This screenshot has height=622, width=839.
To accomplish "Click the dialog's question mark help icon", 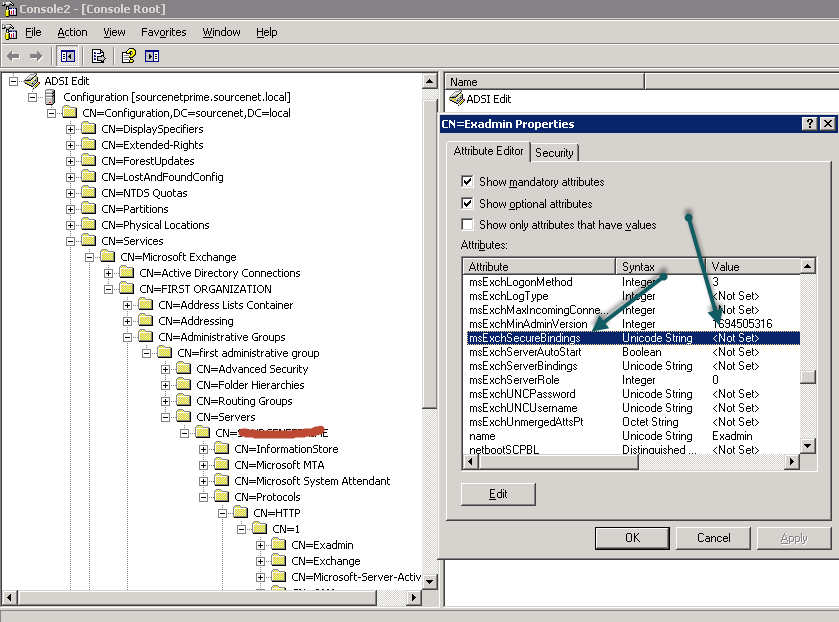I will tap(808, 124).
